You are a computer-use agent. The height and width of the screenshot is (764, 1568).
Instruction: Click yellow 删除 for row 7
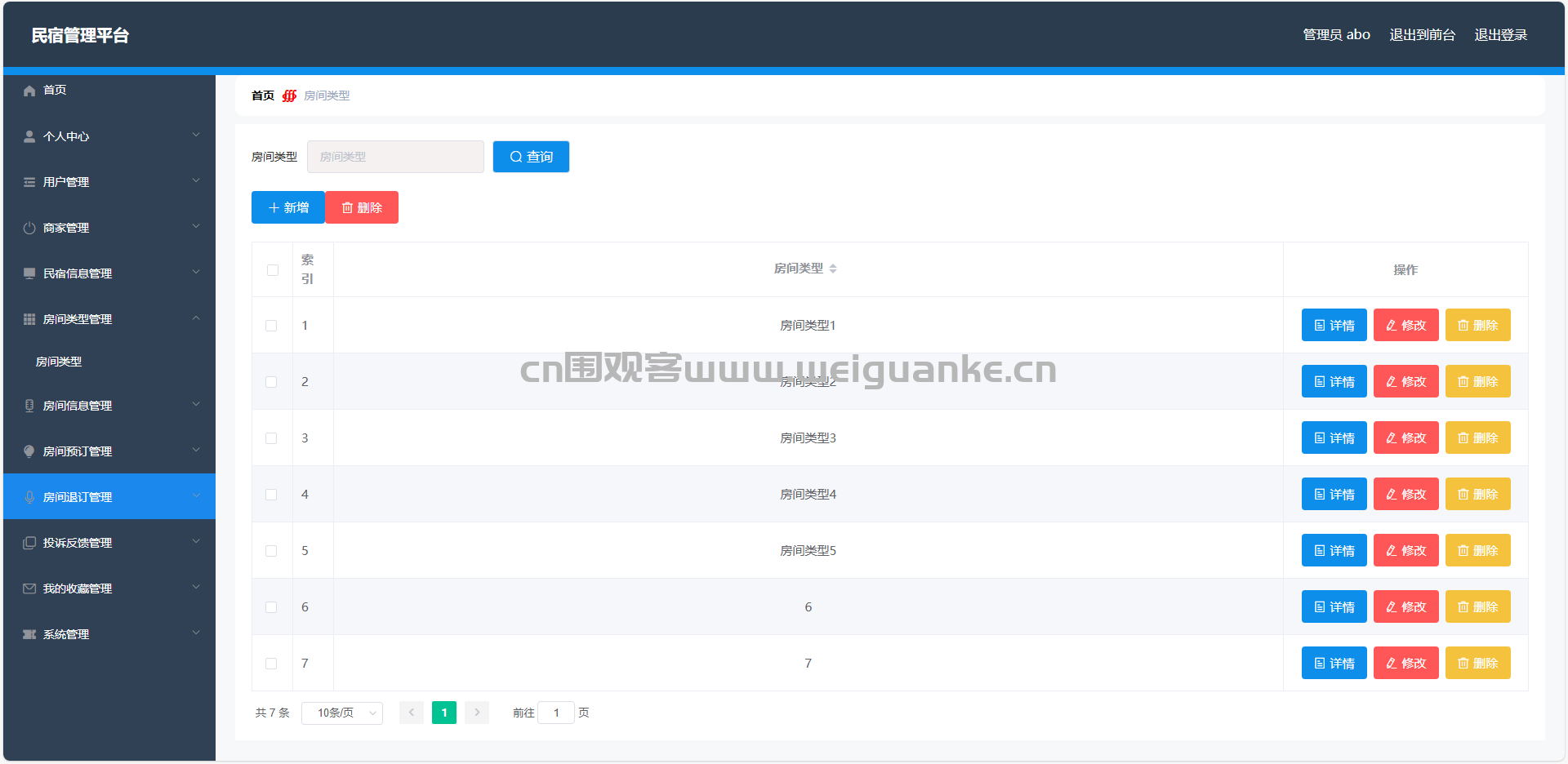[1477, 663]
